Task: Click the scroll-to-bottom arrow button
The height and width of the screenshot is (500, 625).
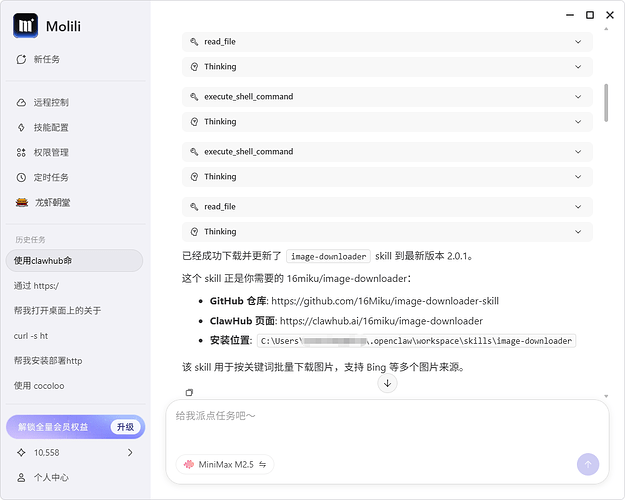Action: [388, 383]
